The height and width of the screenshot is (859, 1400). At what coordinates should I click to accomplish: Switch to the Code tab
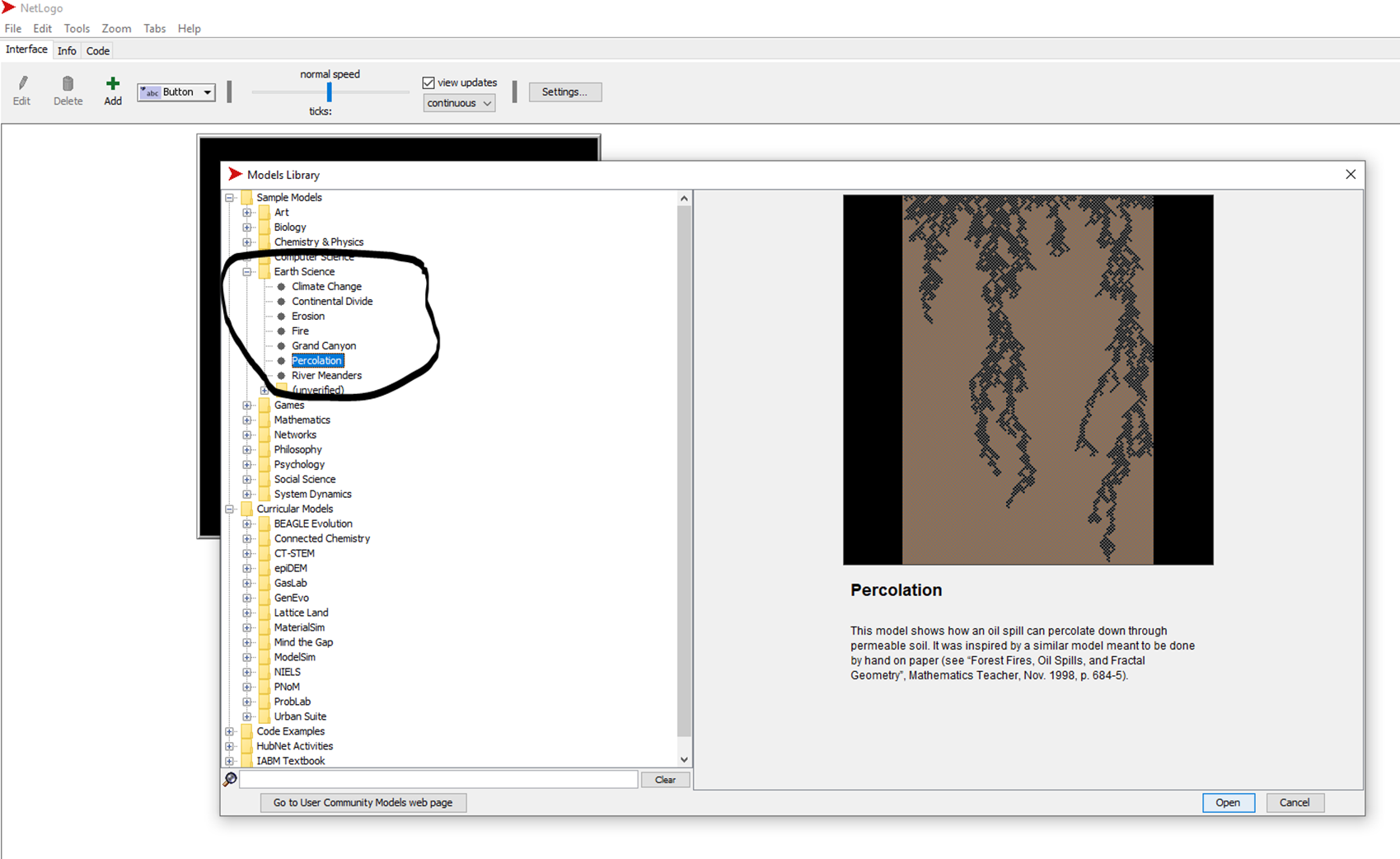pos(98,51)
